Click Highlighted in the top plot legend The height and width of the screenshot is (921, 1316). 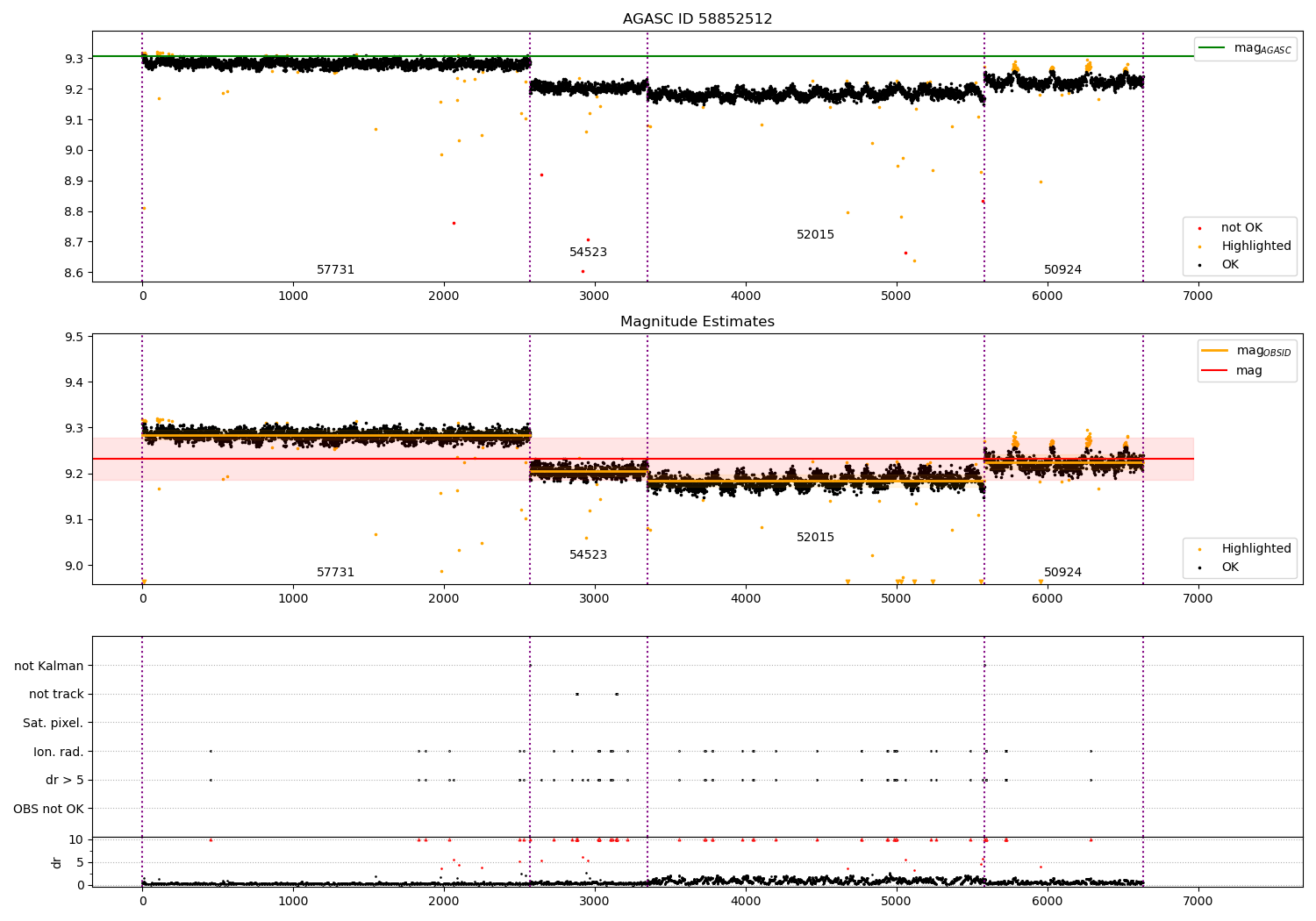tap(1256, 246)
